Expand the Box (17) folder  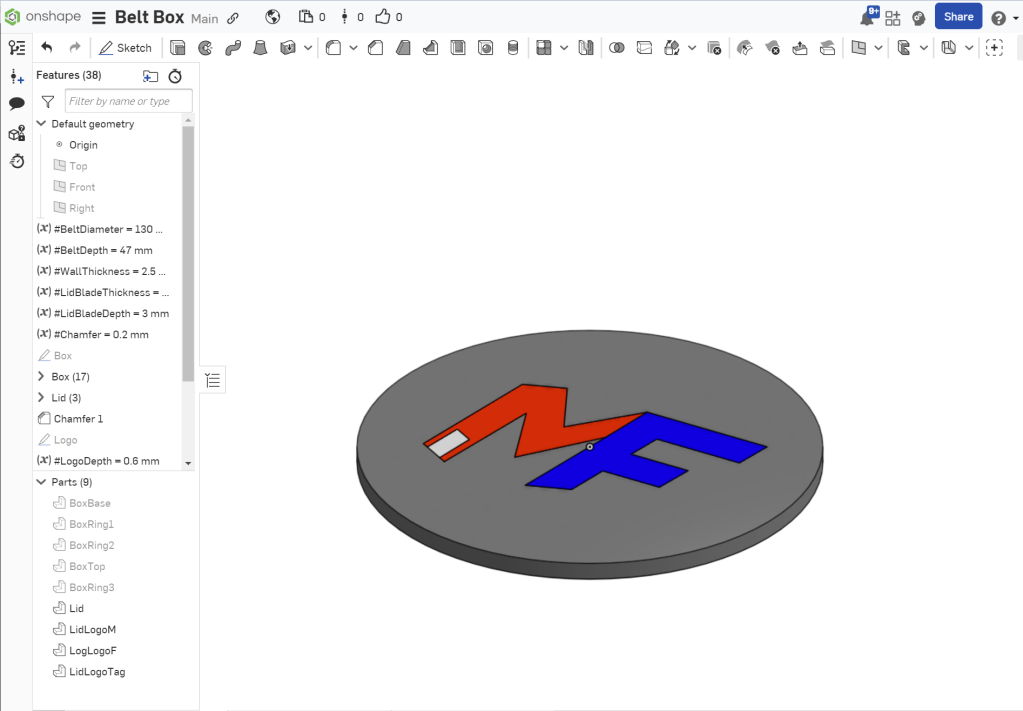(x=41, y=377)
